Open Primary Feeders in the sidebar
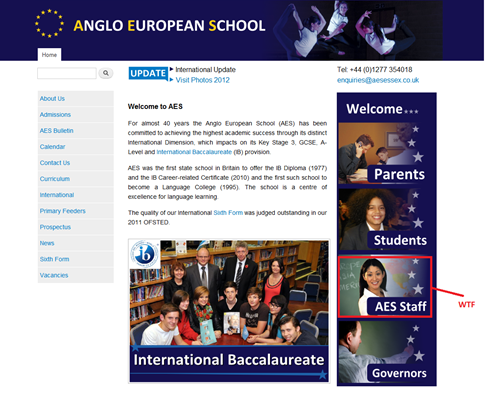Screen dimensions: 500x395 tap(63, 211)
